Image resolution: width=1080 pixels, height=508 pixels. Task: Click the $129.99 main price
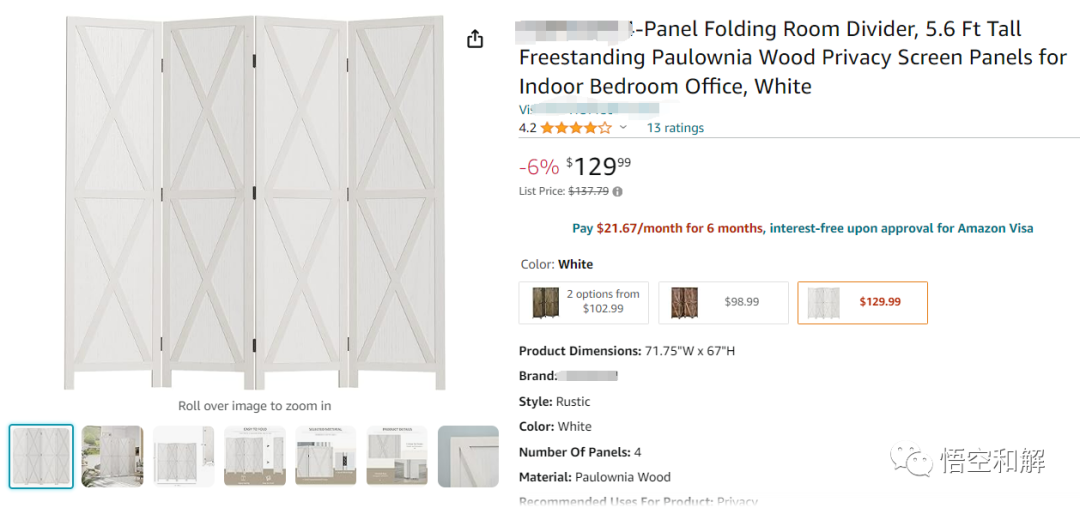pos(598,166)
